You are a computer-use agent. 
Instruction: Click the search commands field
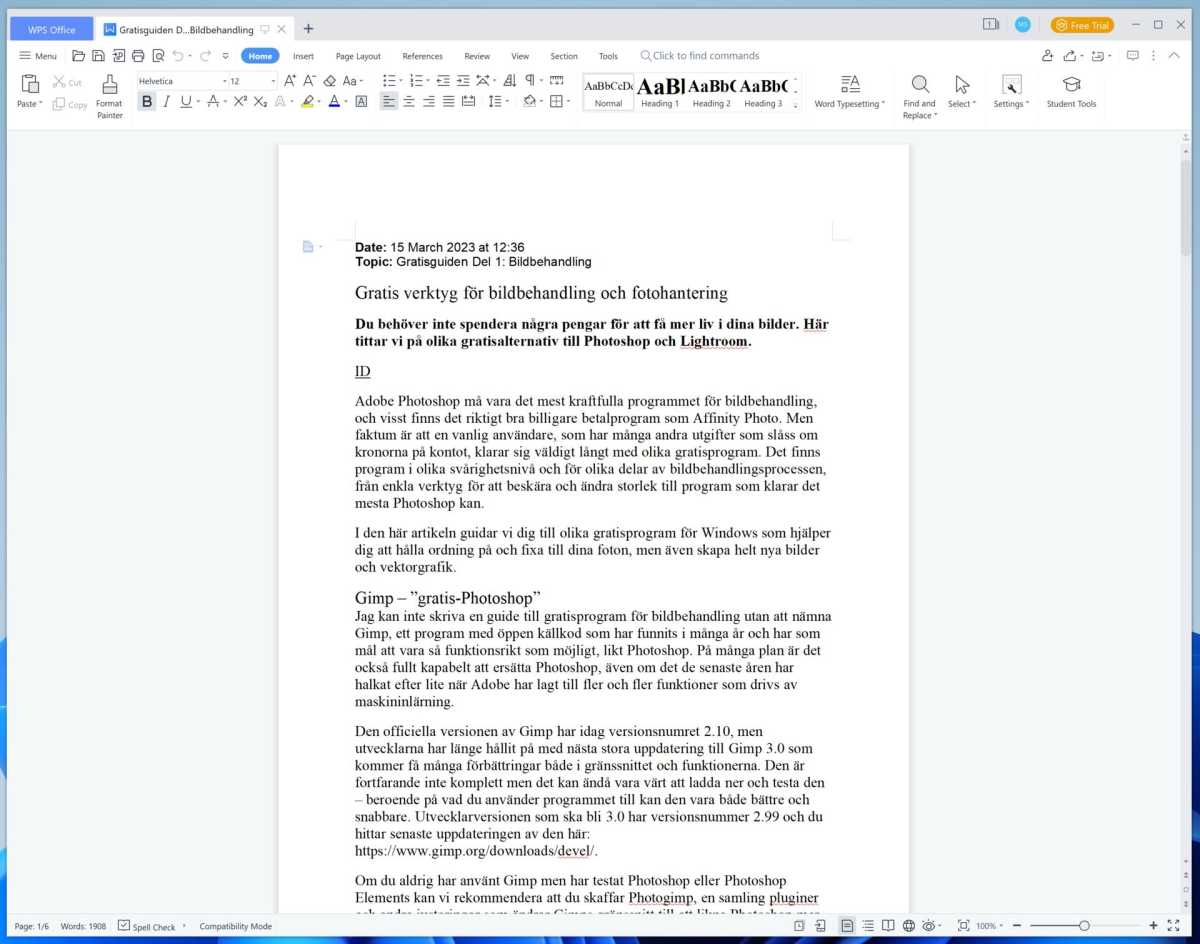tap(699, 56)
